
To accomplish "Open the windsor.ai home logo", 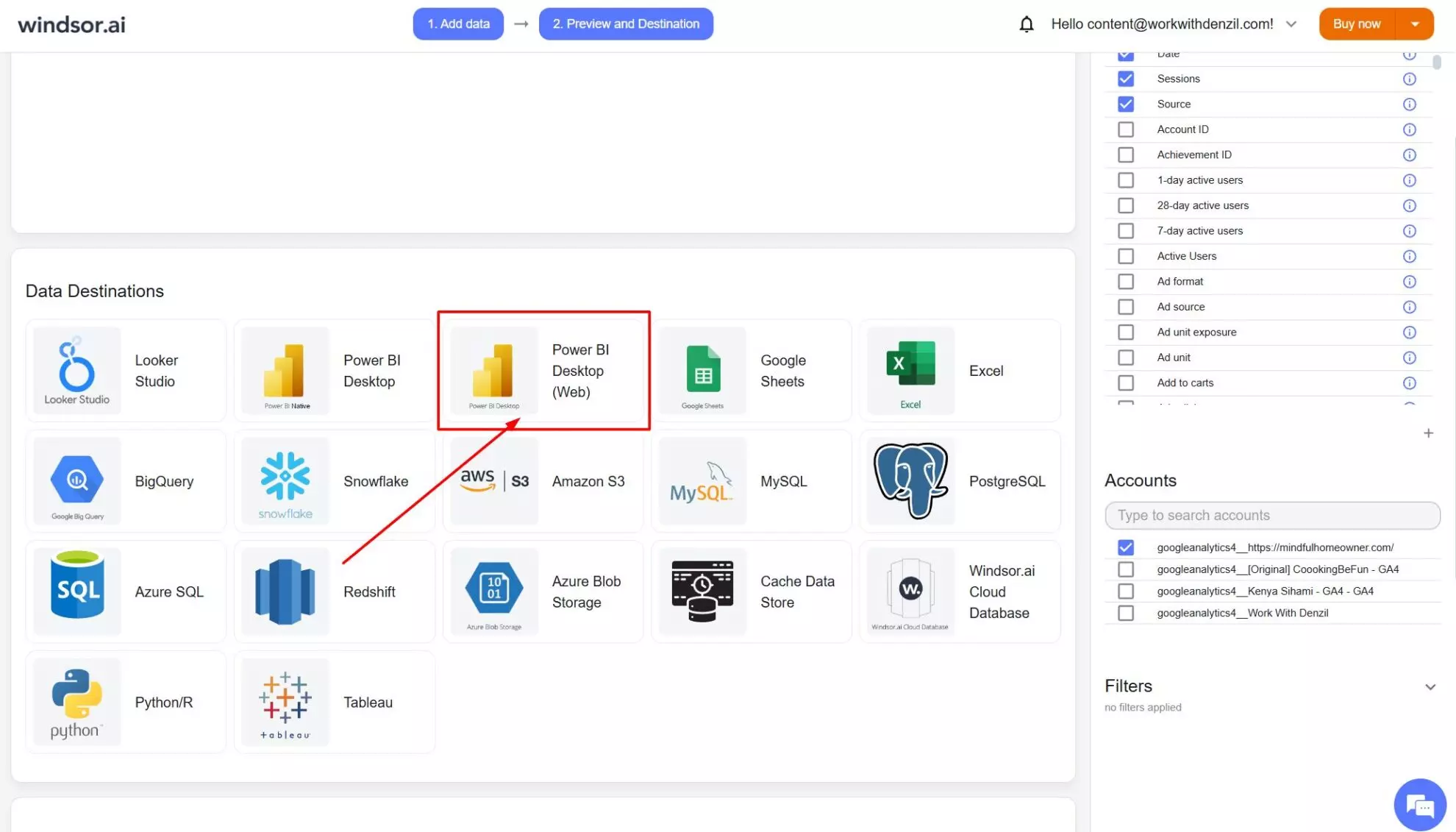I will tap(71, 25).
